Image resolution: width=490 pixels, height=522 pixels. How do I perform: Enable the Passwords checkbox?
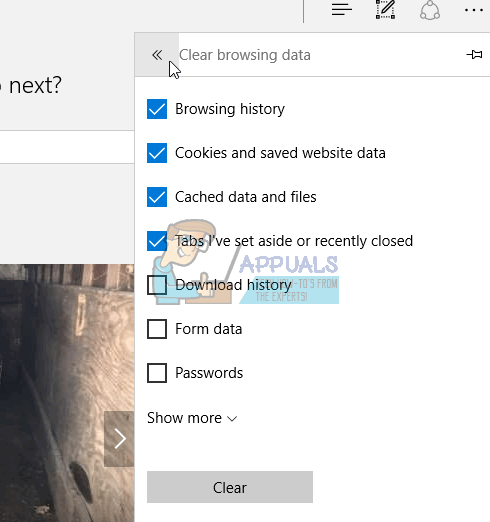click(157, 373)
